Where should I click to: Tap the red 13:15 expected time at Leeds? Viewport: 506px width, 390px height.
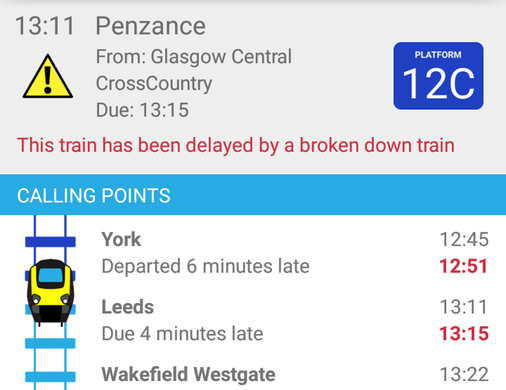(464, 334)
